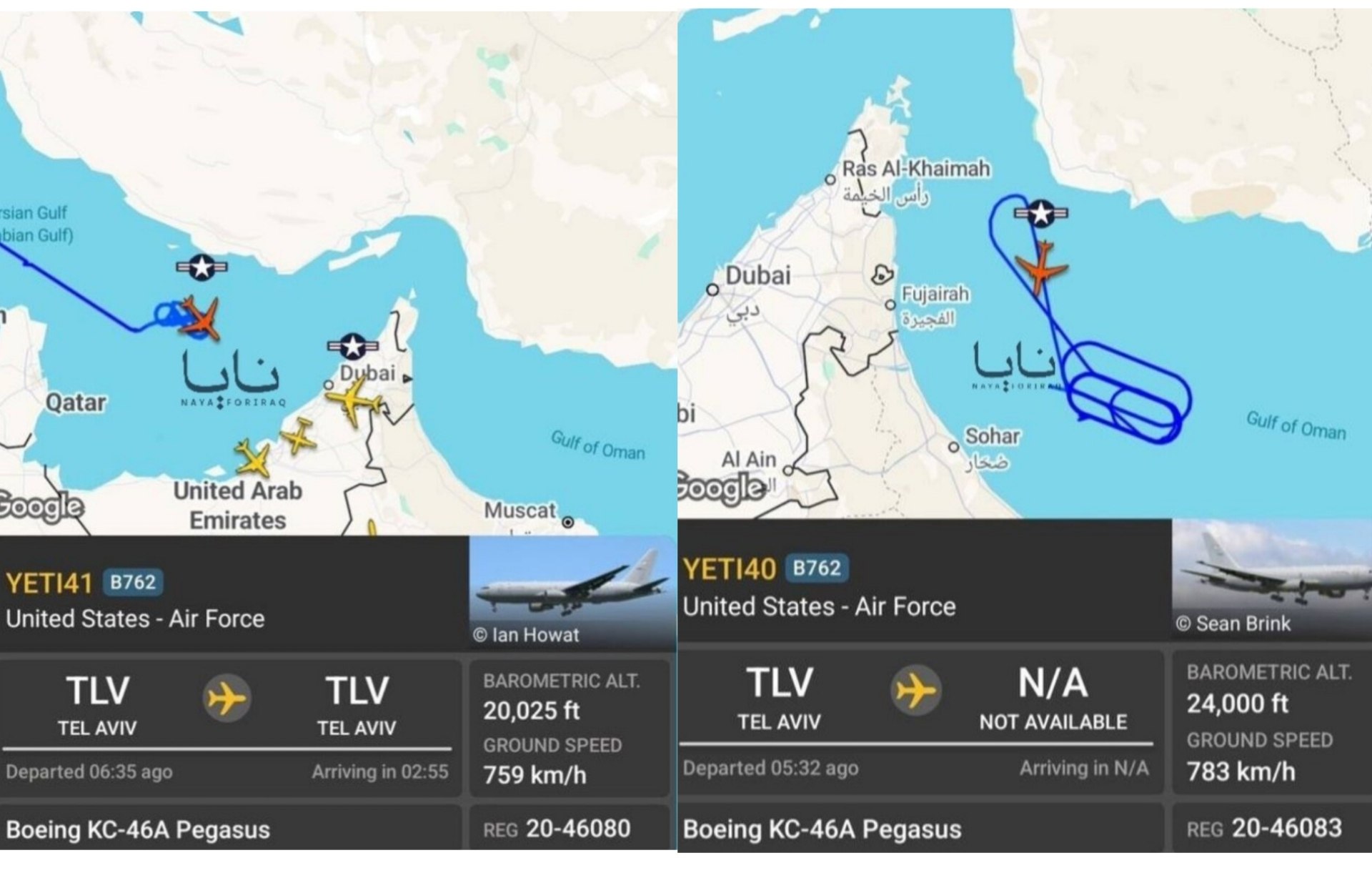This screenshot has width=1372, height=878.
Task: Click the small yellow aircraft southwest of Dubai
Action: 299,435
